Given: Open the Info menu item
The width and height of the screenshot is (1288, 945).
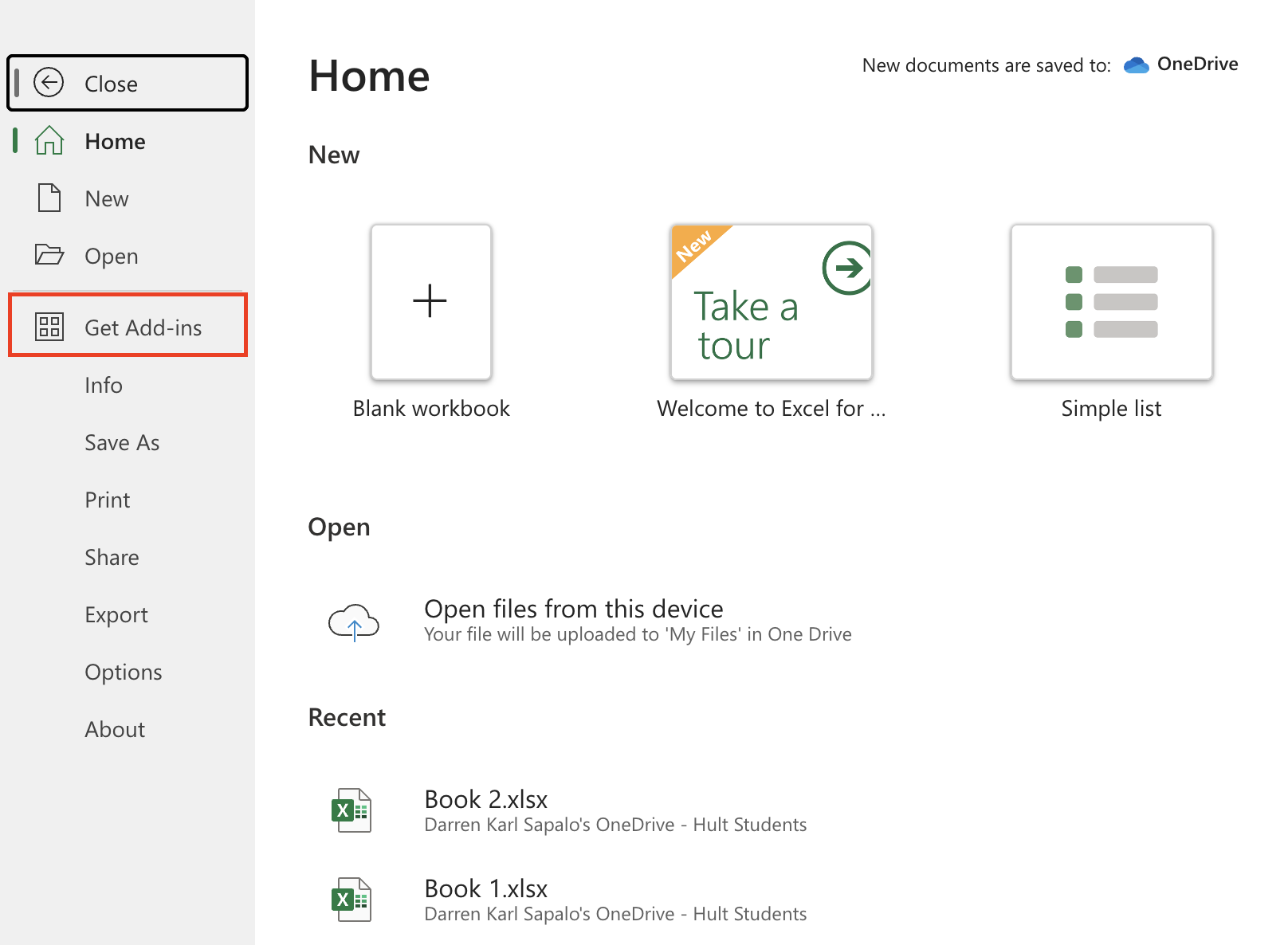Looking at the screenshot, I should click(x=104, y=385).
